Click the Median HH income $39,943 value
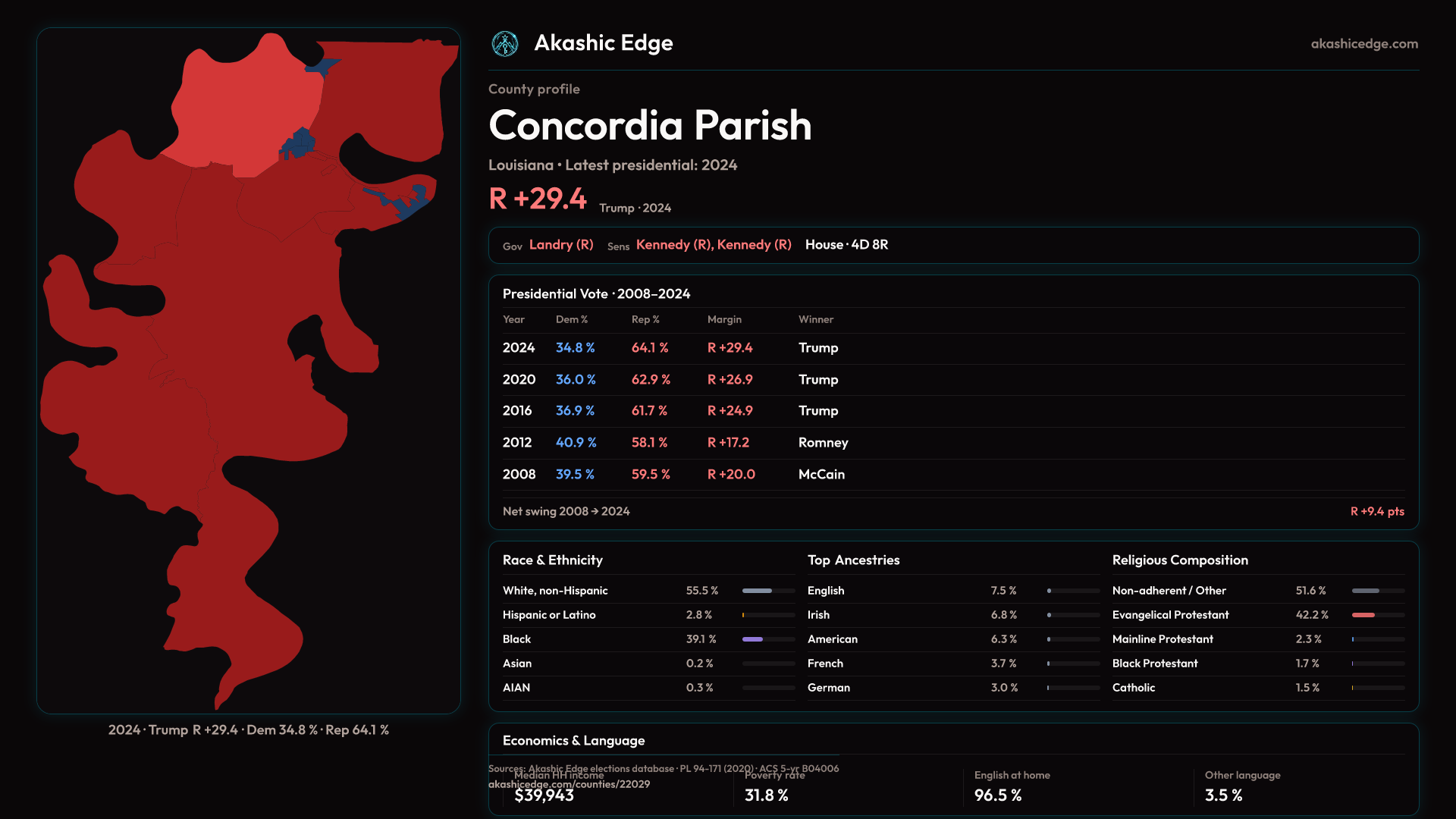 [x=544, y=795]
